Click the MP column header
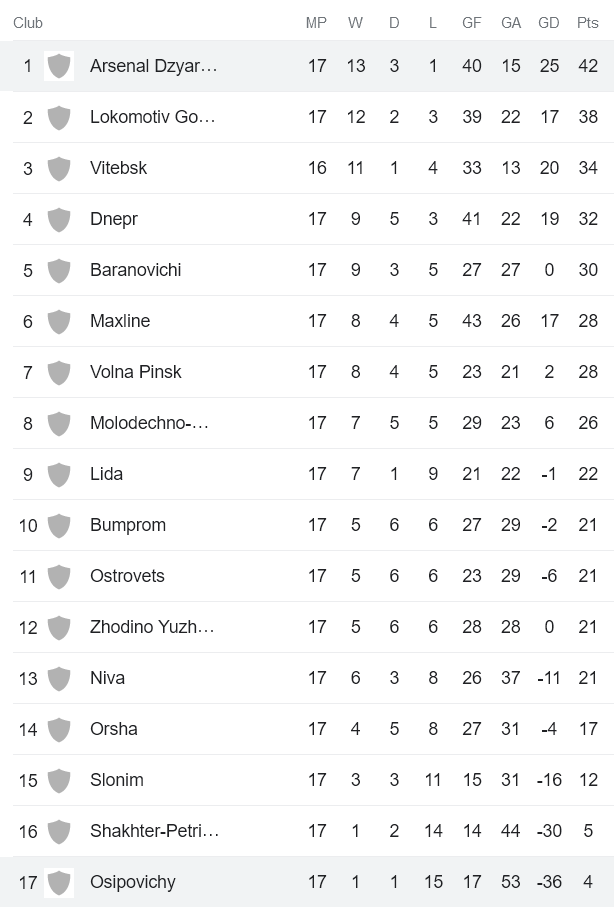Image resolution: width=614 pixels, height=908 pixels. coord(316,23)
